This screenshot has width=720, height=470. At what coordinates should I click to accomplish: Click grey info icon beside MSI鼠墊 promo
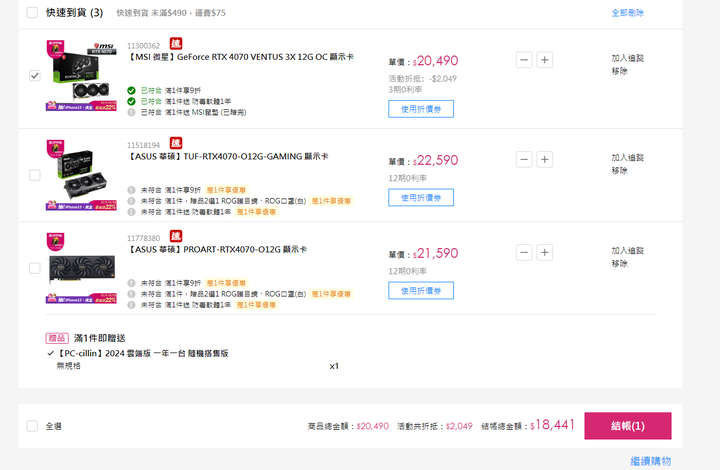click(131, 112)
